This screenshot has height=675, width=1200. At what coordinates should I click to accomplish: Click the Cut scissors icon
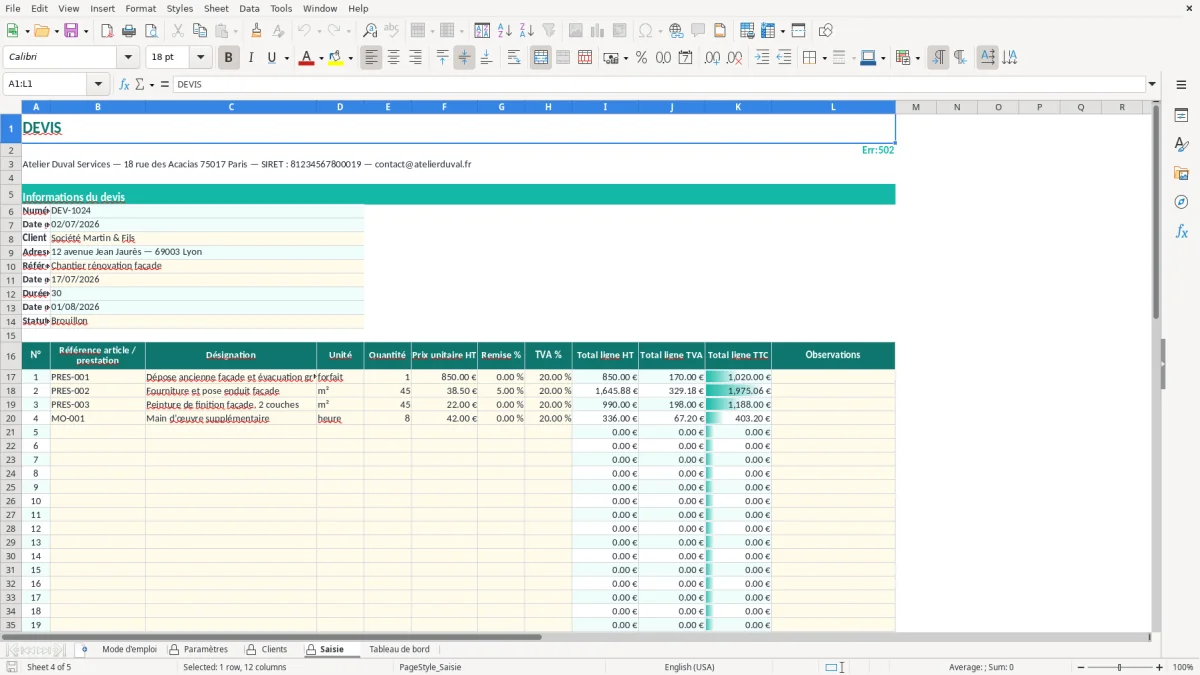pos(177,31)
